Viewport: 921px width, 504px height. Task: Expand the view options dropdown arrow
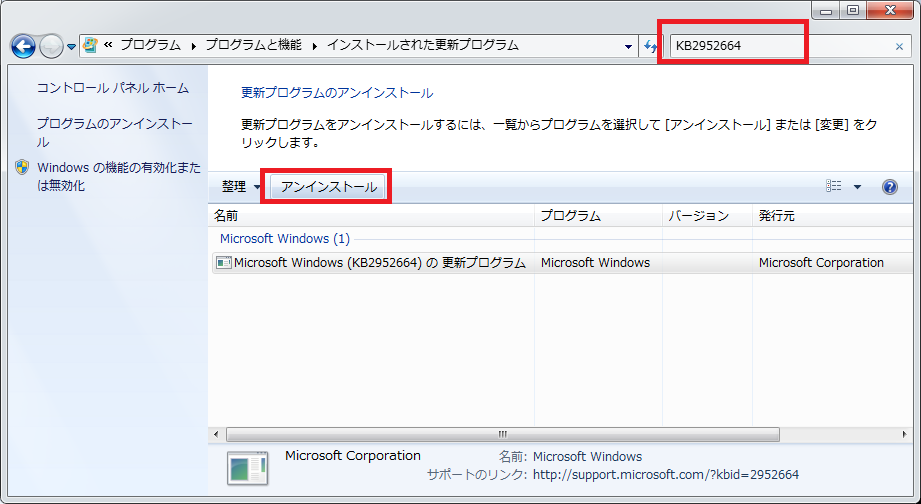coord(857,187)
